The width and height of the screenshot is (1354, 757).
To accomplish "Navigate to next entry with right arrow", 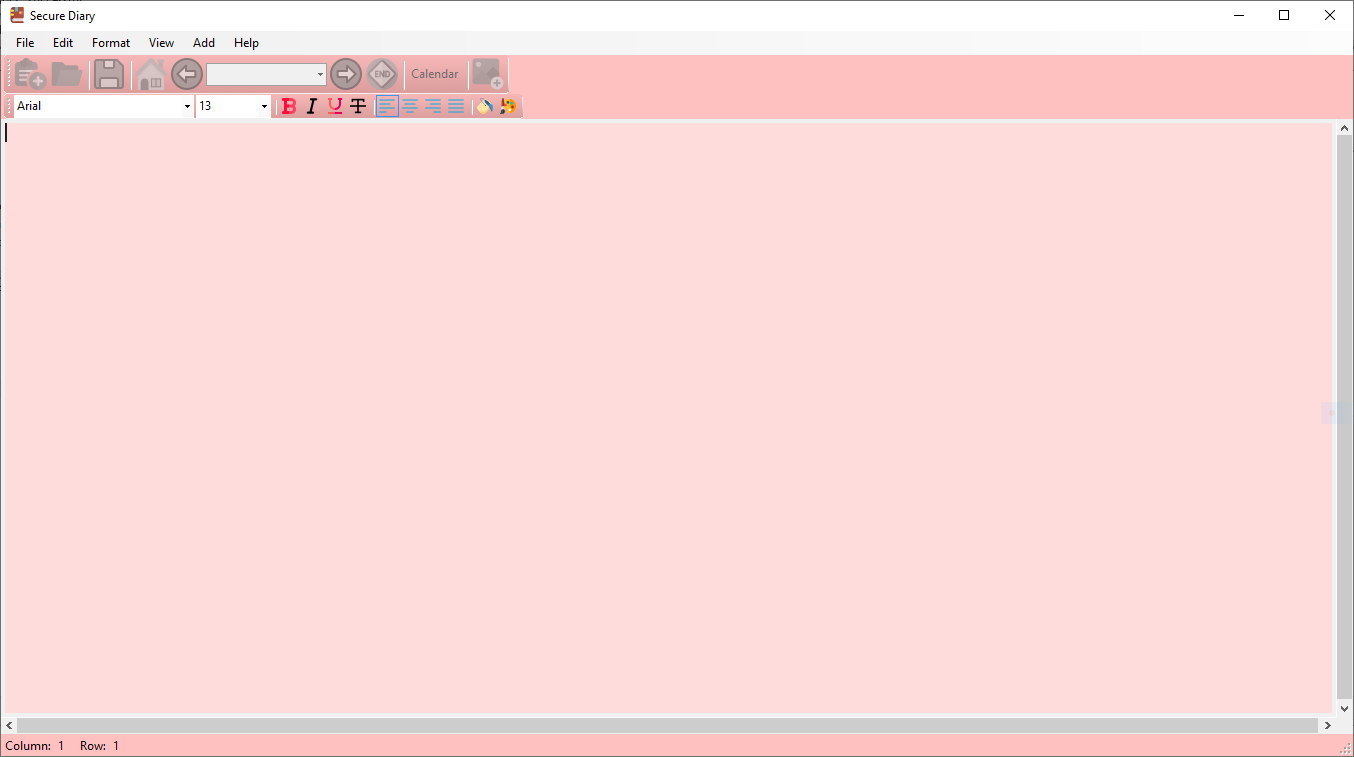I will [346, 74].
